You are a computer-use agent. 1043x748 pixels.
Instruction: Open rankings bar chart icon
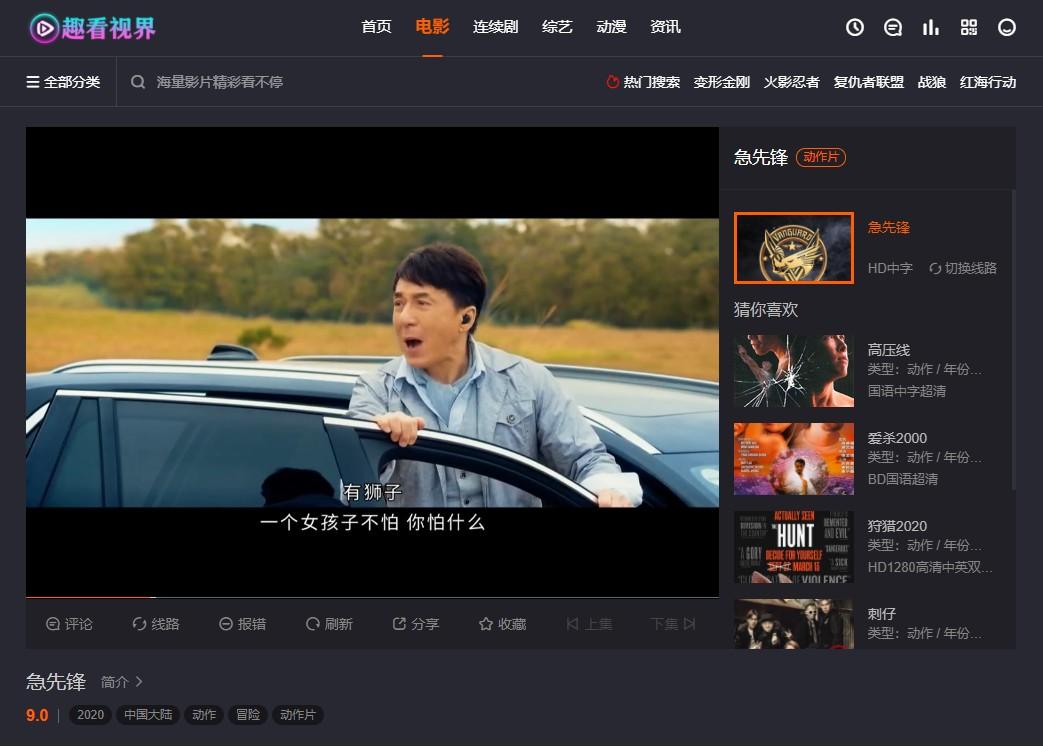931,27
